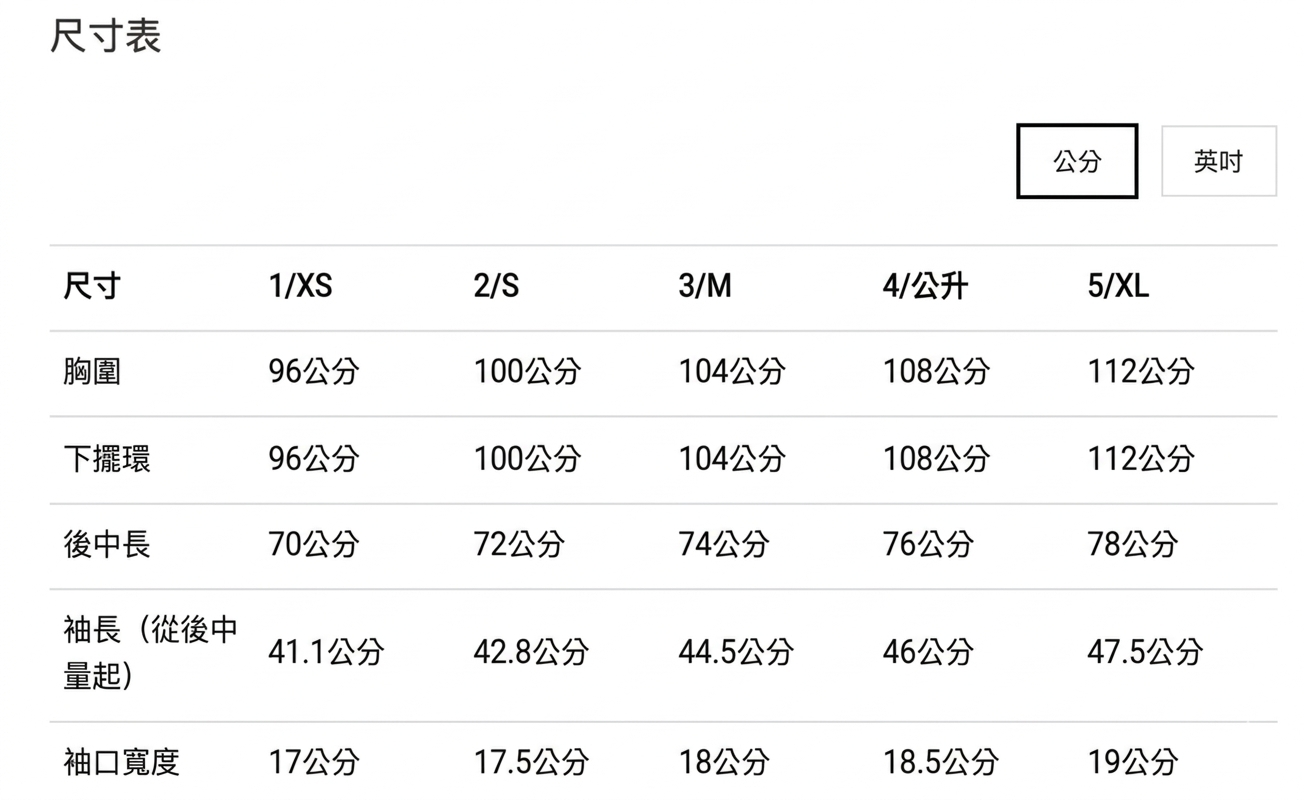The image size is (1304, 800).
Task: Click the 下擺環 row label
Action: [x=107, y=459]
